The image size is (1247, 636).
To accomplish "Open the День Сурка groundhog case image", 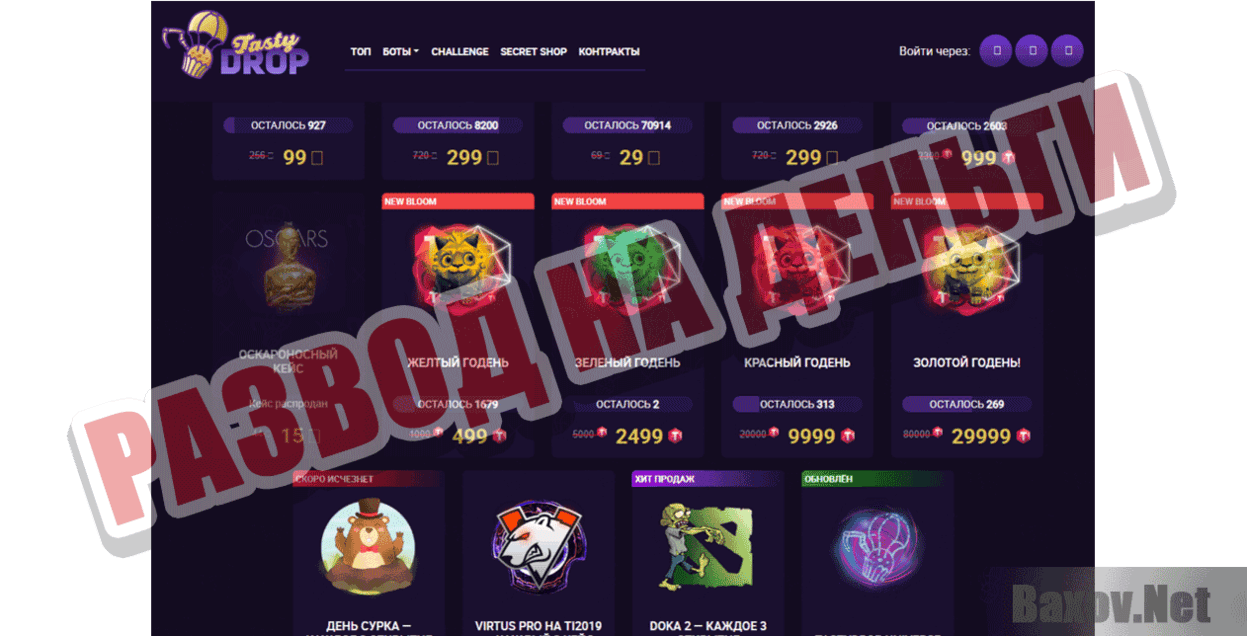I will point(368,545).
